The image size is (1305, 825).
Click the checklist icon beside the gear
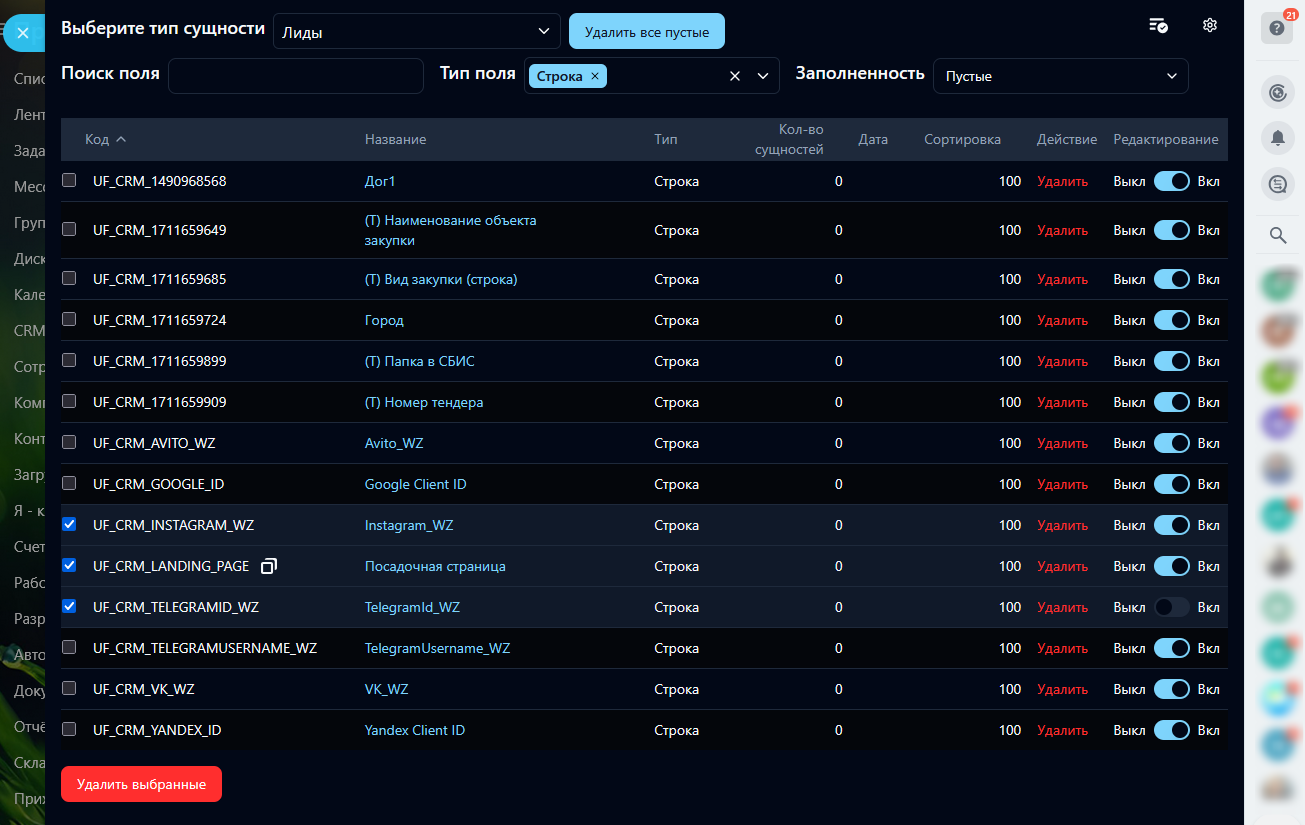coord(1158,26)
